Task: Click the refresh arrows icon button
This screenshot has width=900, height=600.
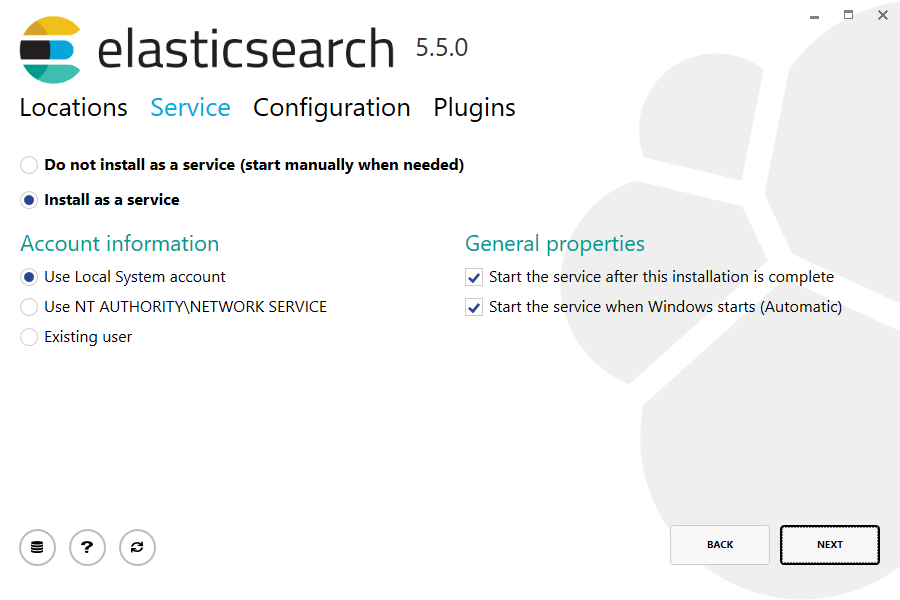Action: (x=137, y=547)
